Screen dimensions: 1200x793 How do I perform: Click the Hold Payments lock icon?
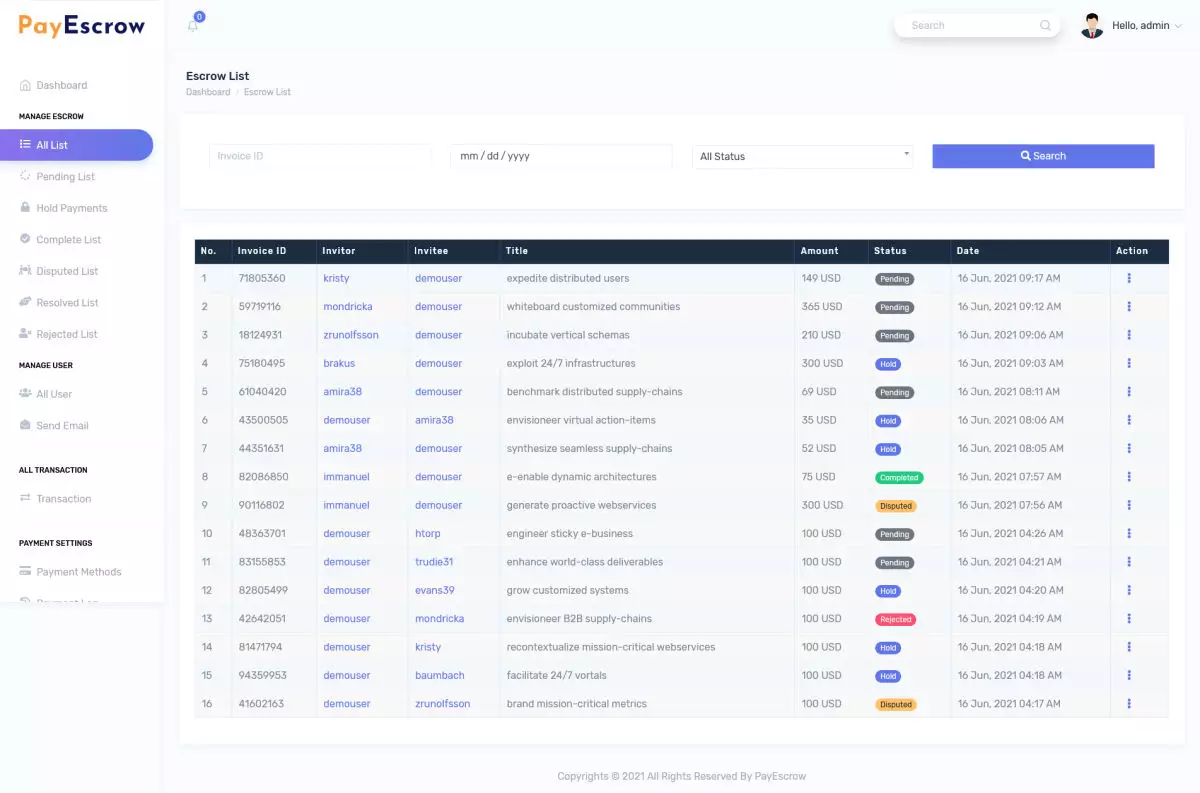coord(26,208)
